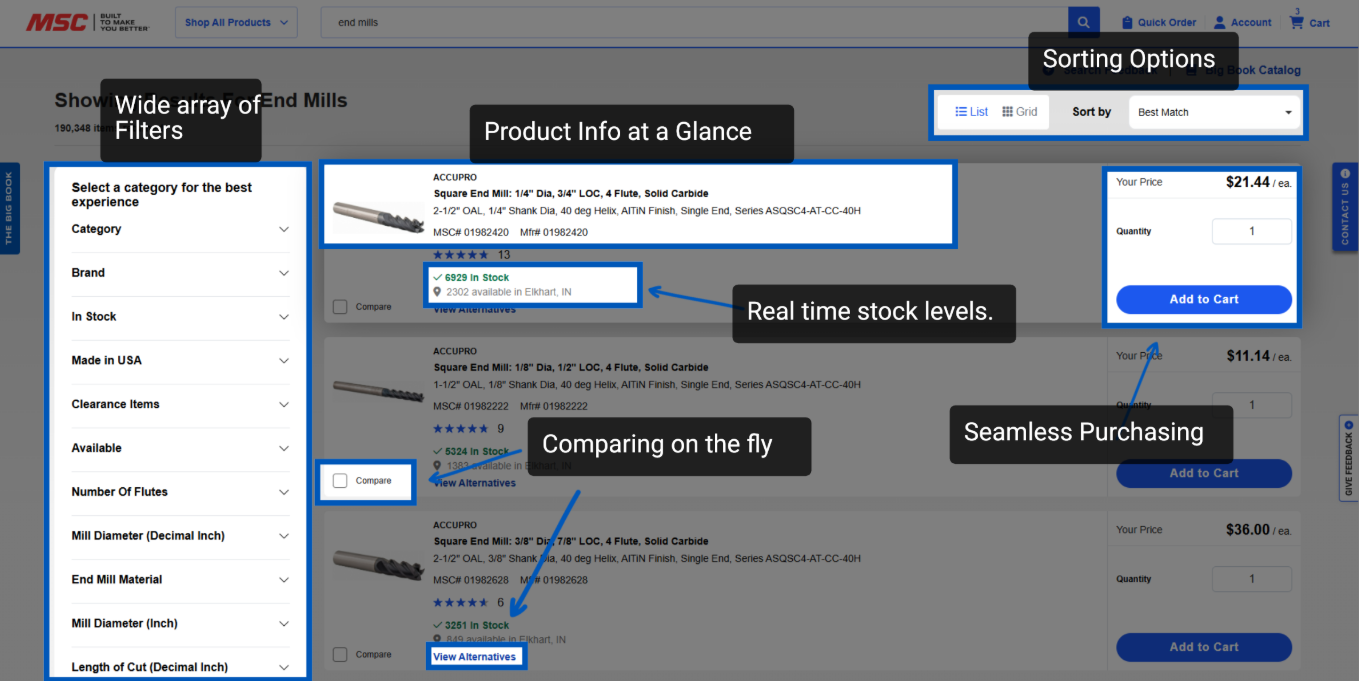Image resolution: width=1359 pixels, height=681 pixels.
Task: Click the '3251 In Stock' text
Action: point(477,625)
